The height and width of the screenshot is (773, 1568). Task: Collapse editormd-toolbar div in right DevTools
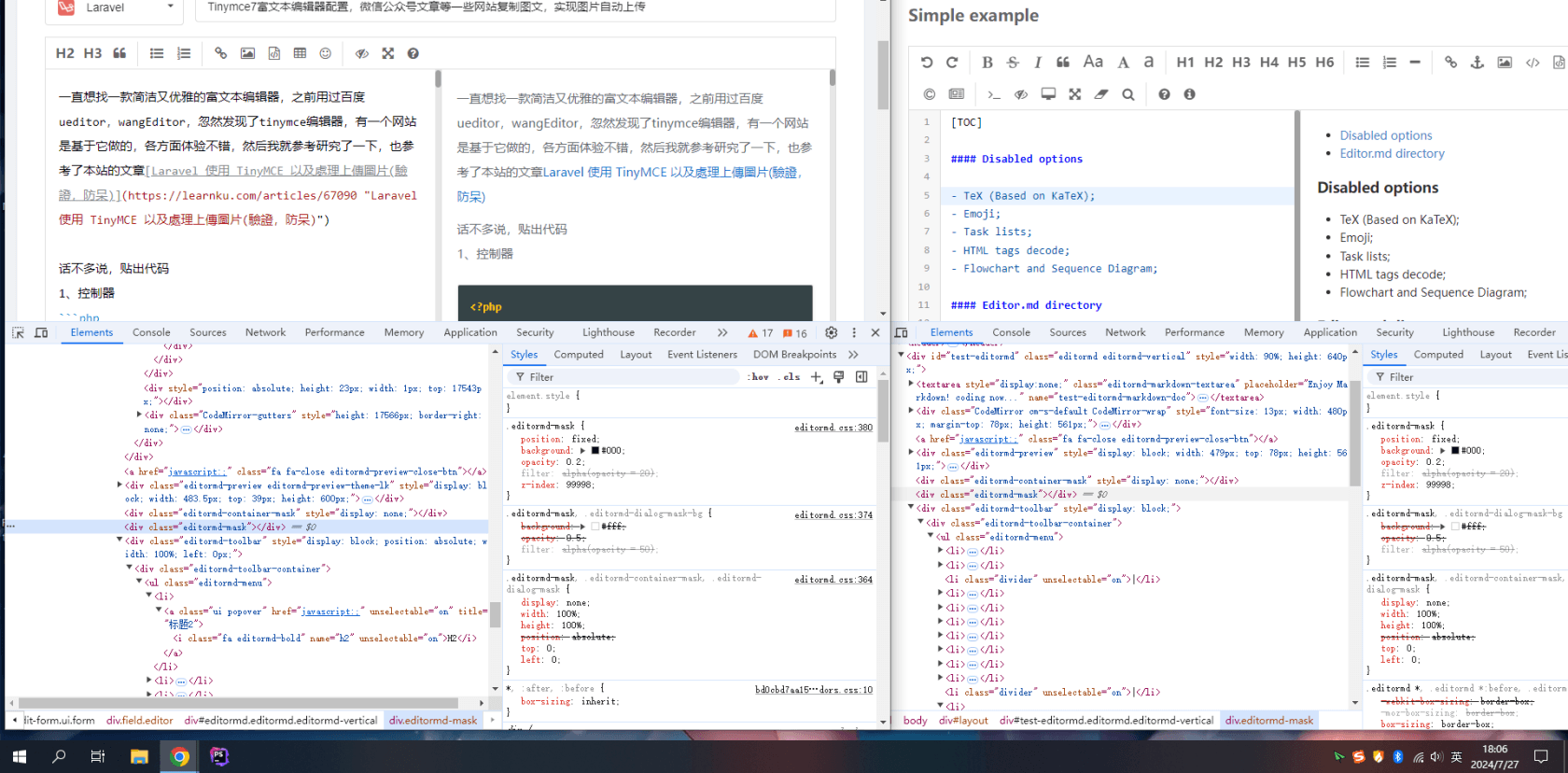(x=911, y=508)
